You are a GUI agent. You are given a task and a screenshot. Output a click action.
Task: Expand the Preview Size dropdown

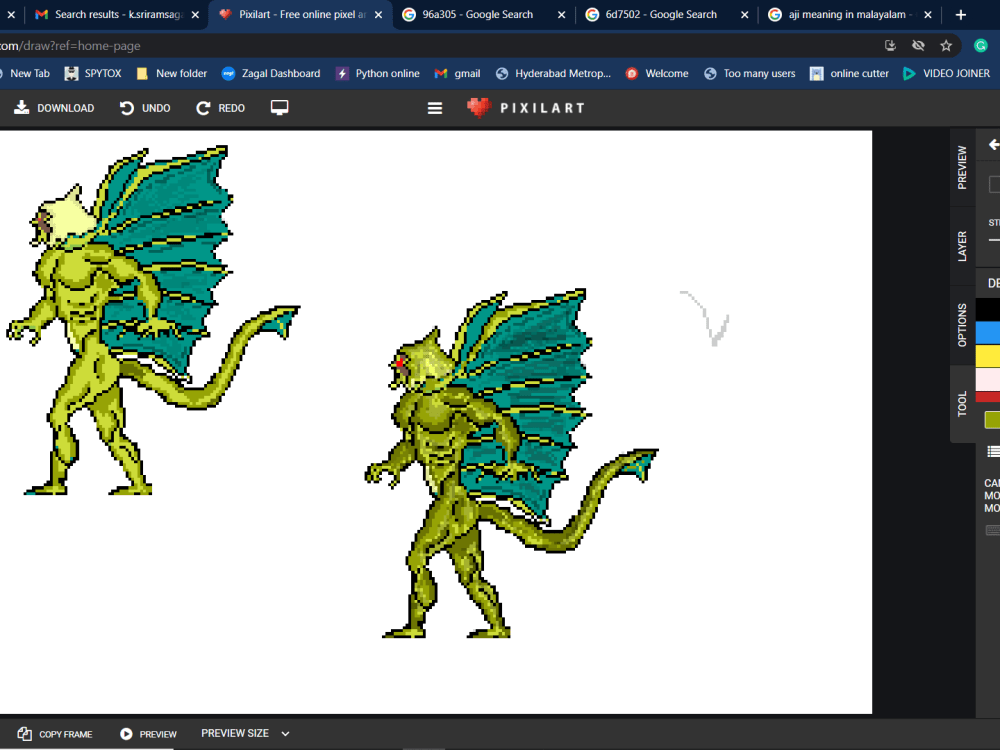pyautogui.click(x=246, y=733)
